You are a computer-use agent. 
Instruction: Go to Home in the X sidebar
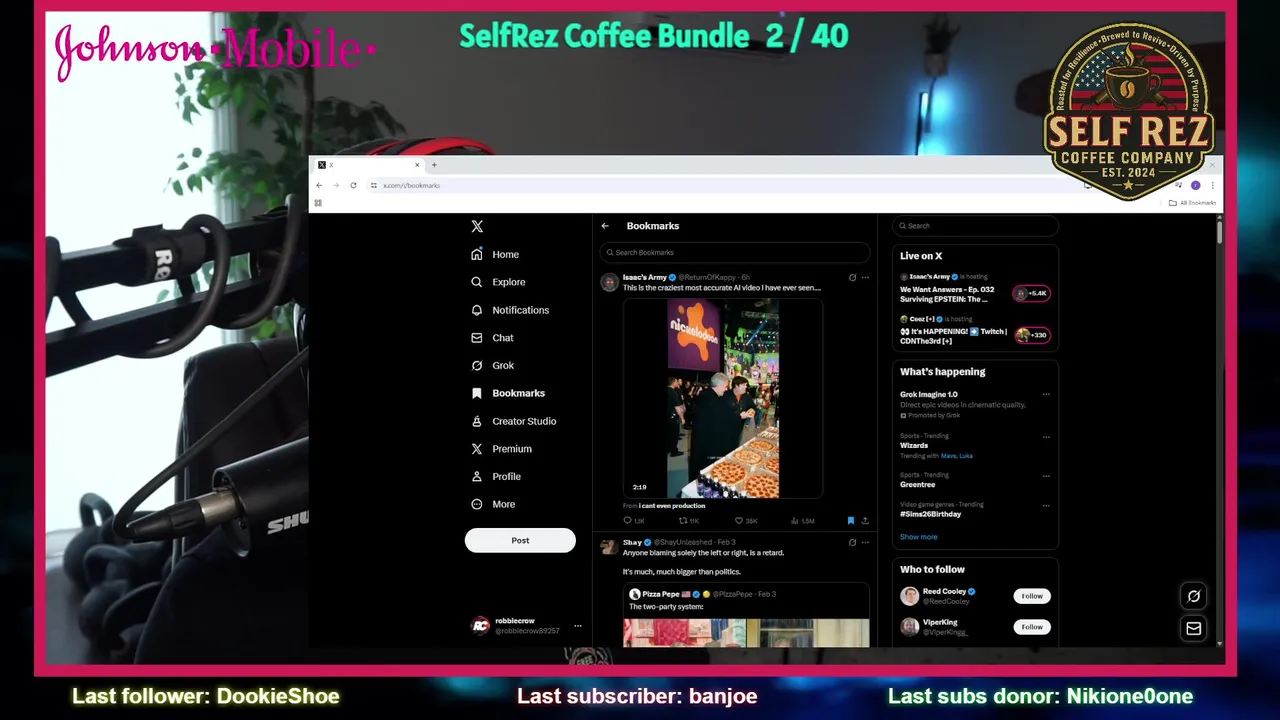click(495, 254)
